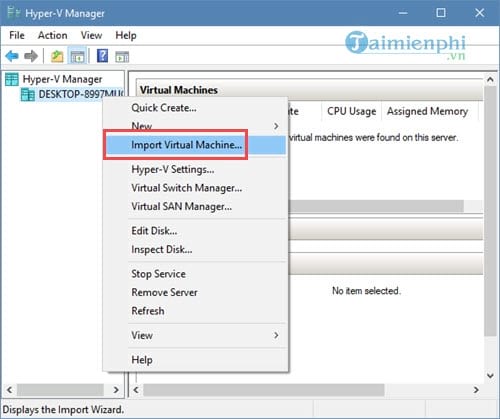
Task: Click the Virtual Machines panel header
Action: 310,90
